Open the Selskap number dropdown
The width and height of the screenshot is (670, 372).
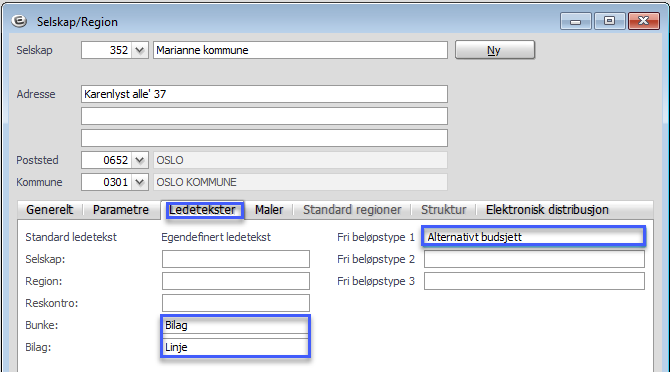click(x=140, y=50)
